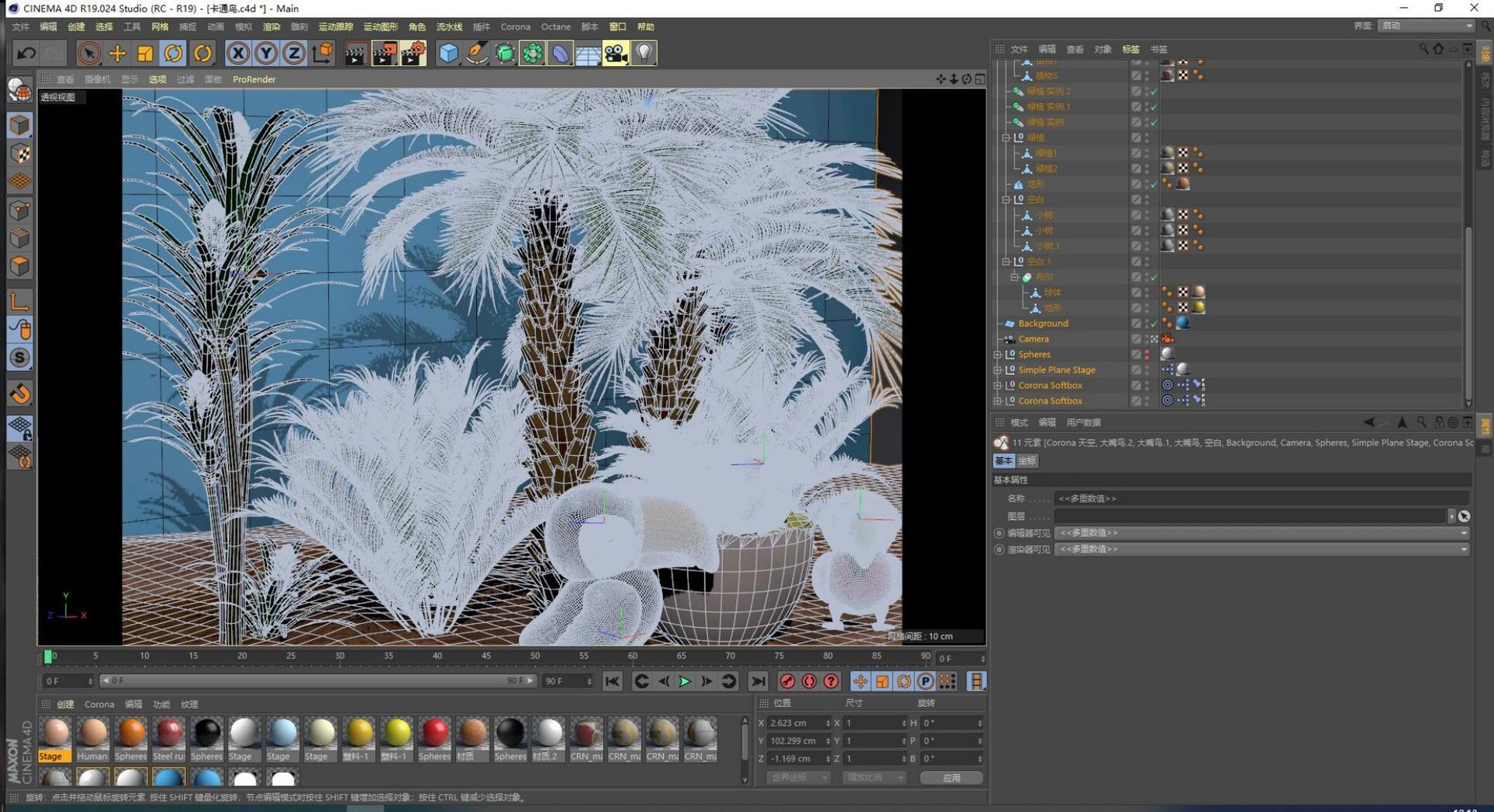Toggle the 编辑器可见 radio button

click(x=999, y=534)
